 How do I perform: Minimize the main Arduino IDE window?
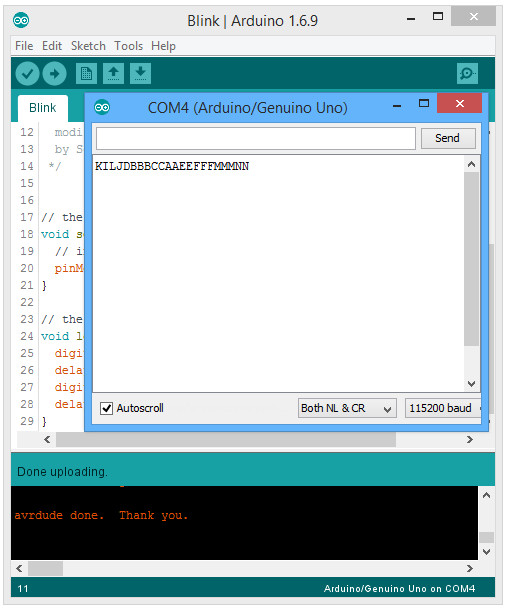[x=411, y=19]
